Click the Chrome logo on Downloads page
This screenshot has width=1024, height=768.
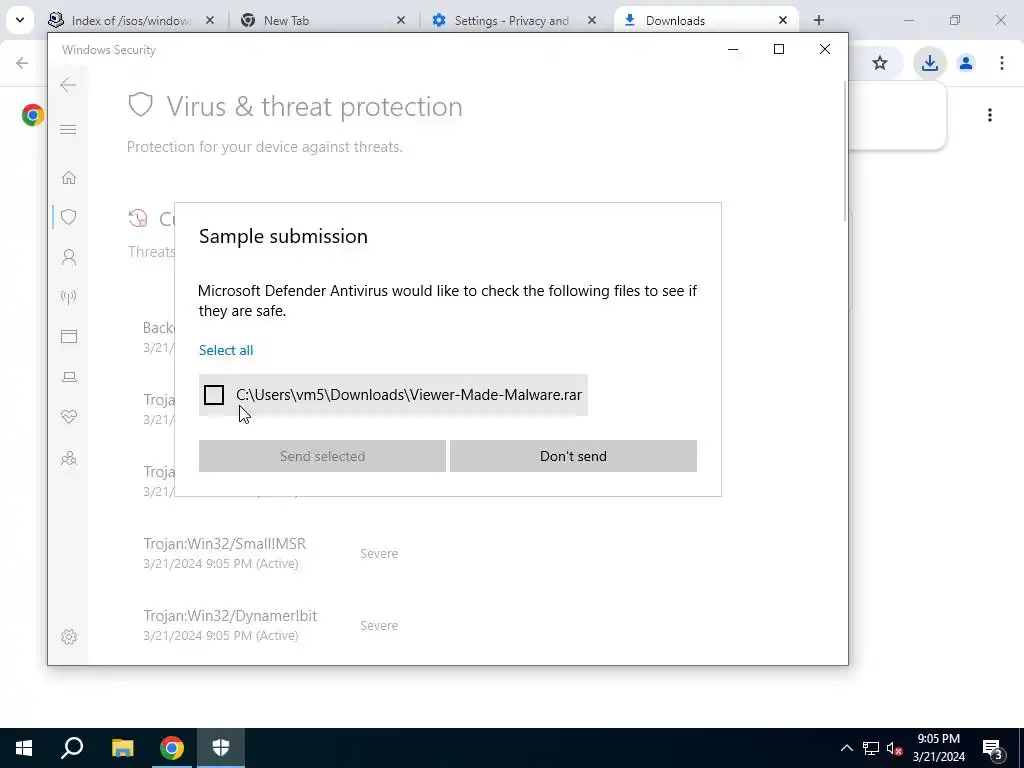(33, 115)
